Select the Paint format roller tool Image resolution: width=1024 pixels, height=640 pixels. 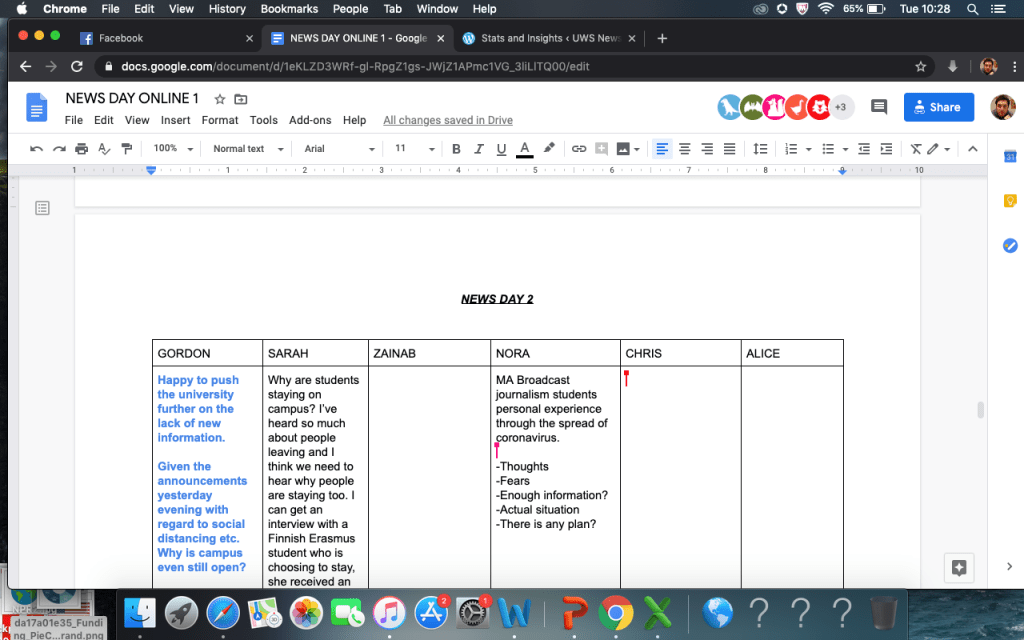click(x=127, y=149)
